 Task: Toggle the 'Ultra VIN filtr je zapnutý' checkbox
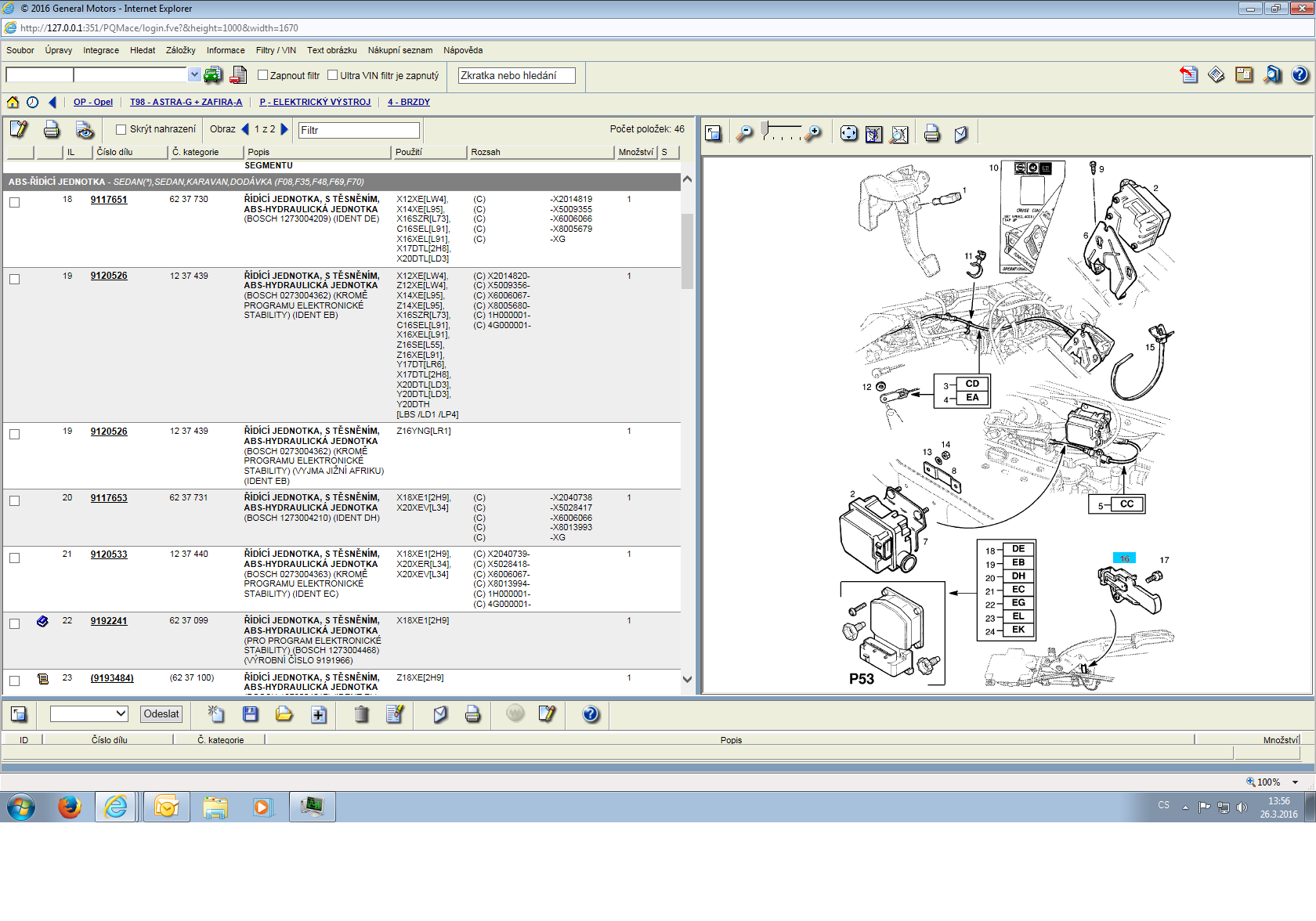[333, 75]
